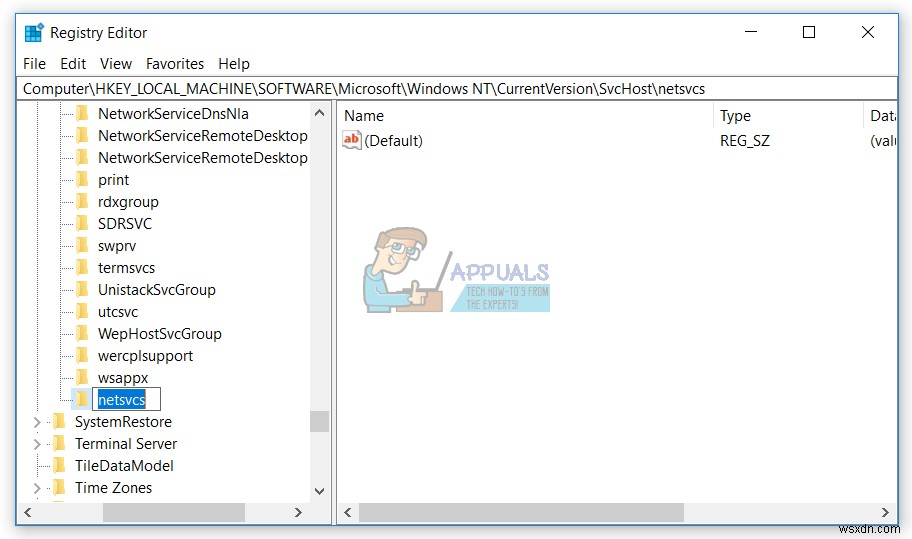This screenshot has width=912, height=539.
Task: Click tree pane scroll right arrow
Action: pos(298,512)
